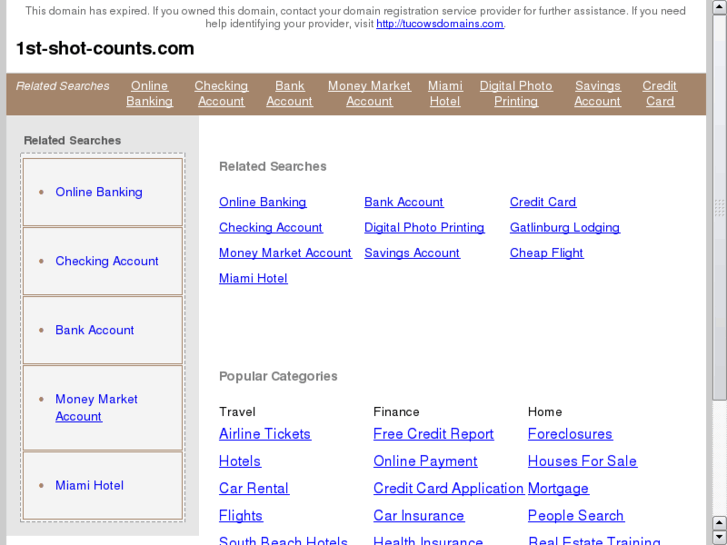The width and height of the screenshot is (727, 545).
Task: Click Foreclosures under Home
Action: [x=570, y=434]
